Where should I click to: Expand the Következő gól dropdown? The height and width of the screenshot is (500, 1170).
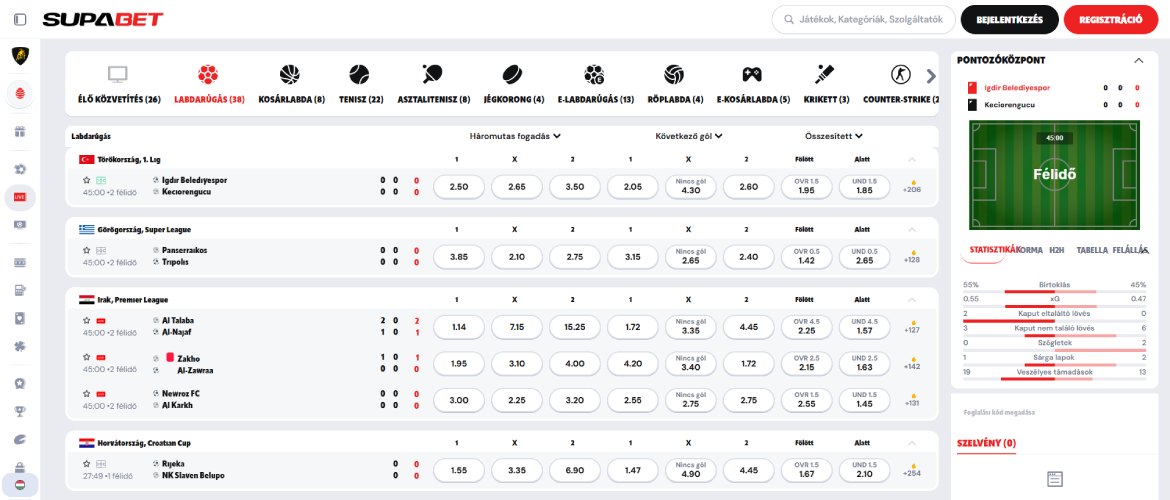coord(689,135)
